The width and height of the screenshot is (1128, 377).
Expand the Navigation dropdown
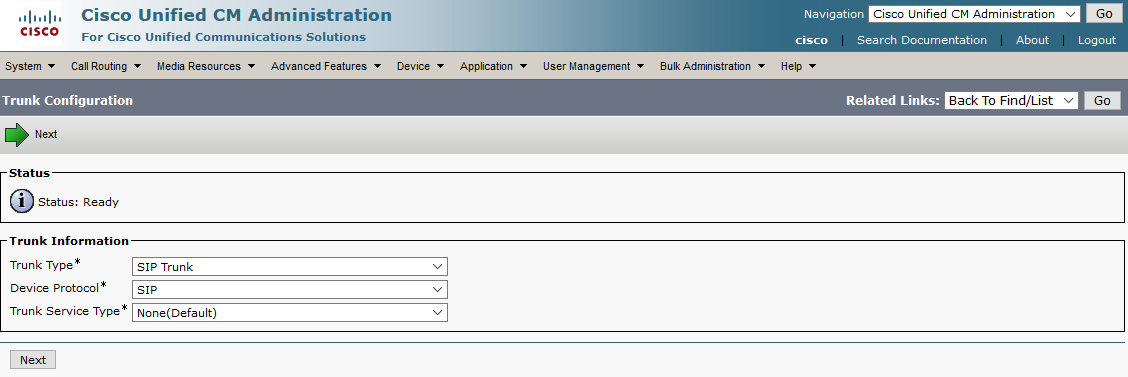(x=974, y=14)
